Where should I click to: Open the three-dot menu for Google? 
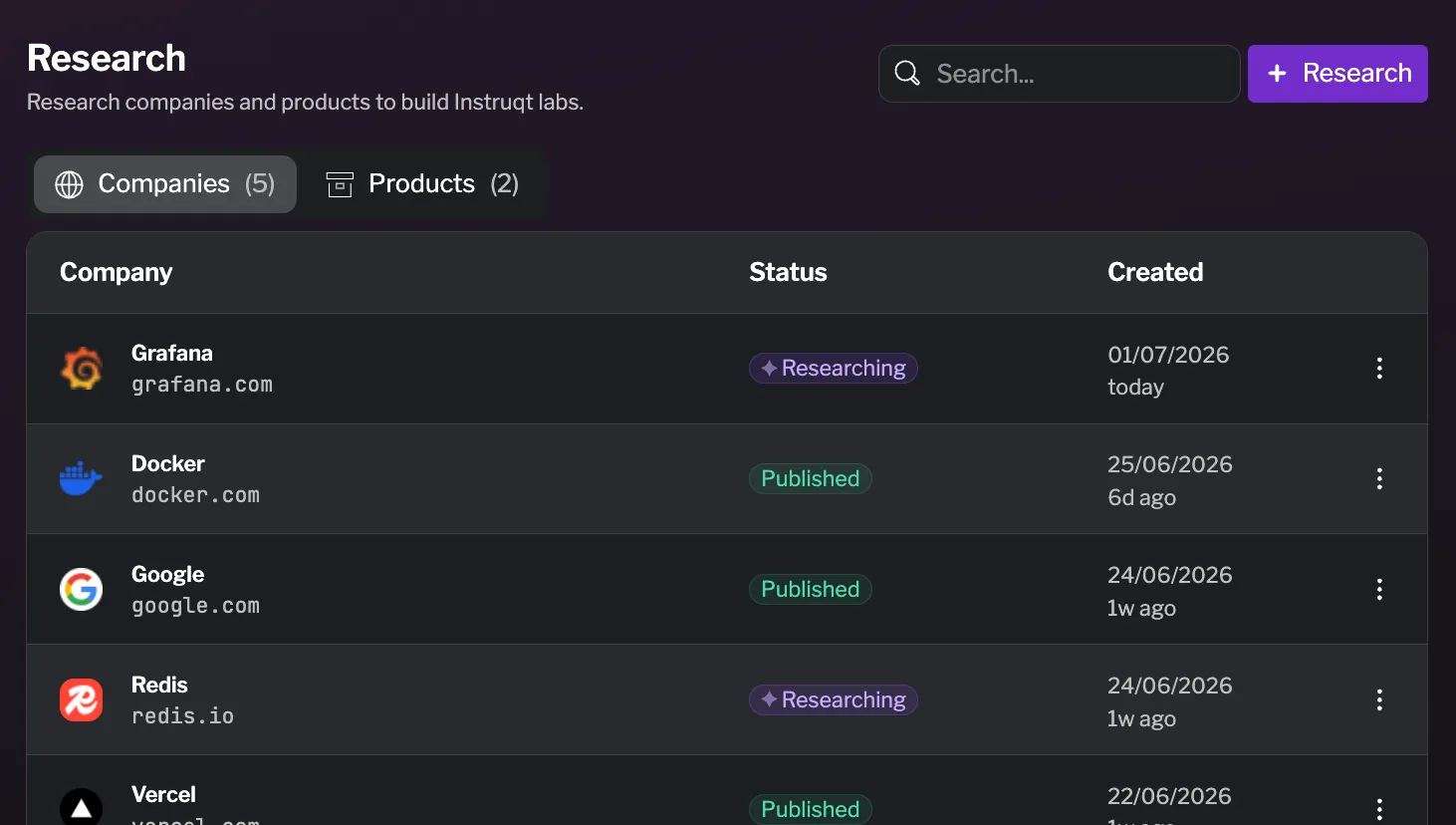click(x=1379, y=590)
